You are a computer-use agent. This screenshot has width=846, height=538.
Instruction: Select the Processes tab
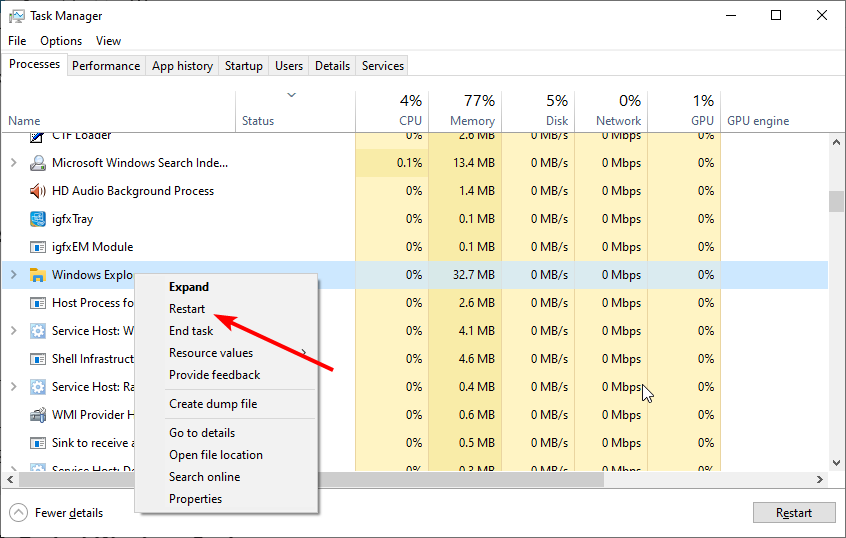pyautogui.click(x=35, y=64)
